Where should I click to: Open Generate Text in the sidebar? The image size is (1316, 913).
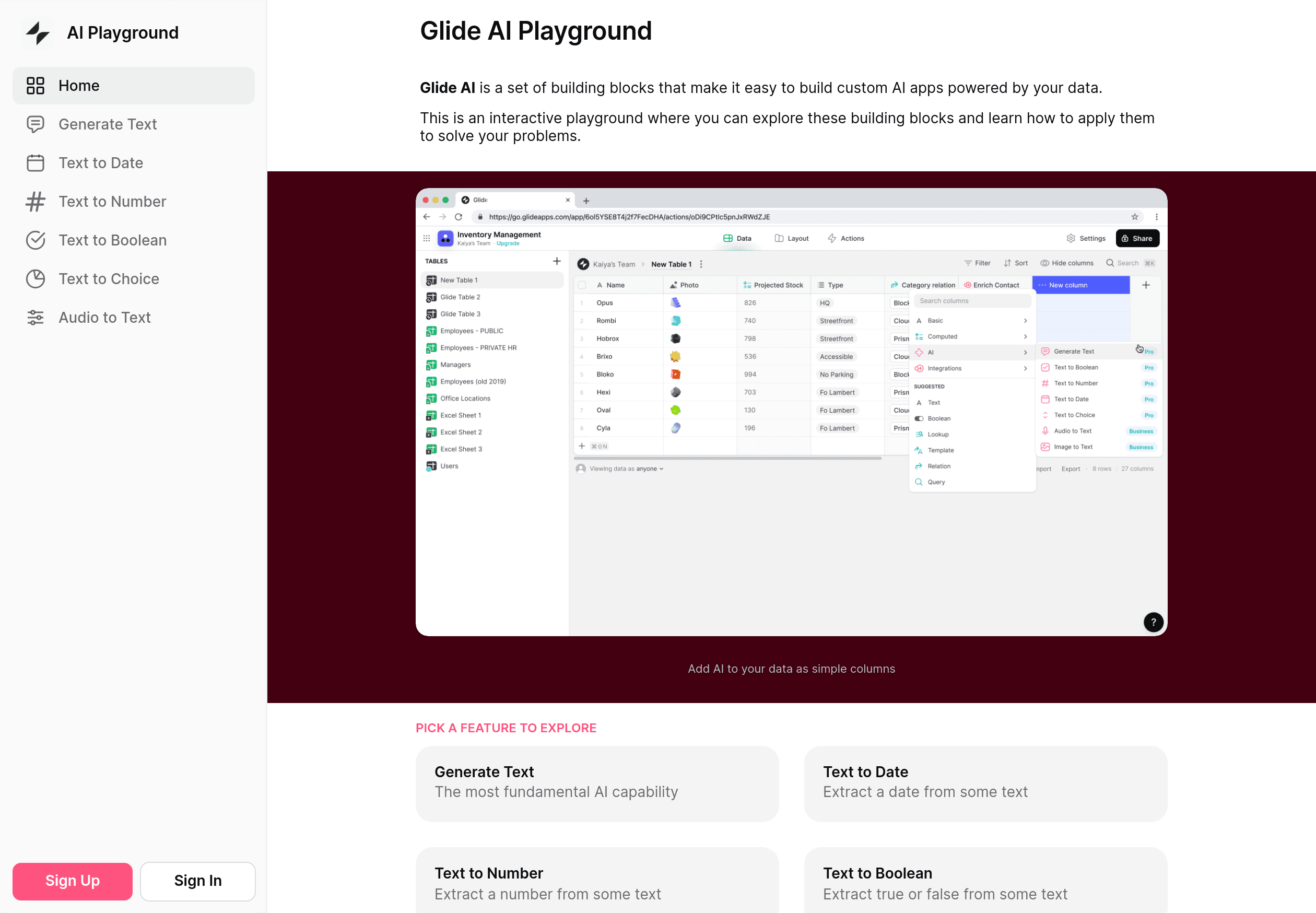click(x=133, y=124)
